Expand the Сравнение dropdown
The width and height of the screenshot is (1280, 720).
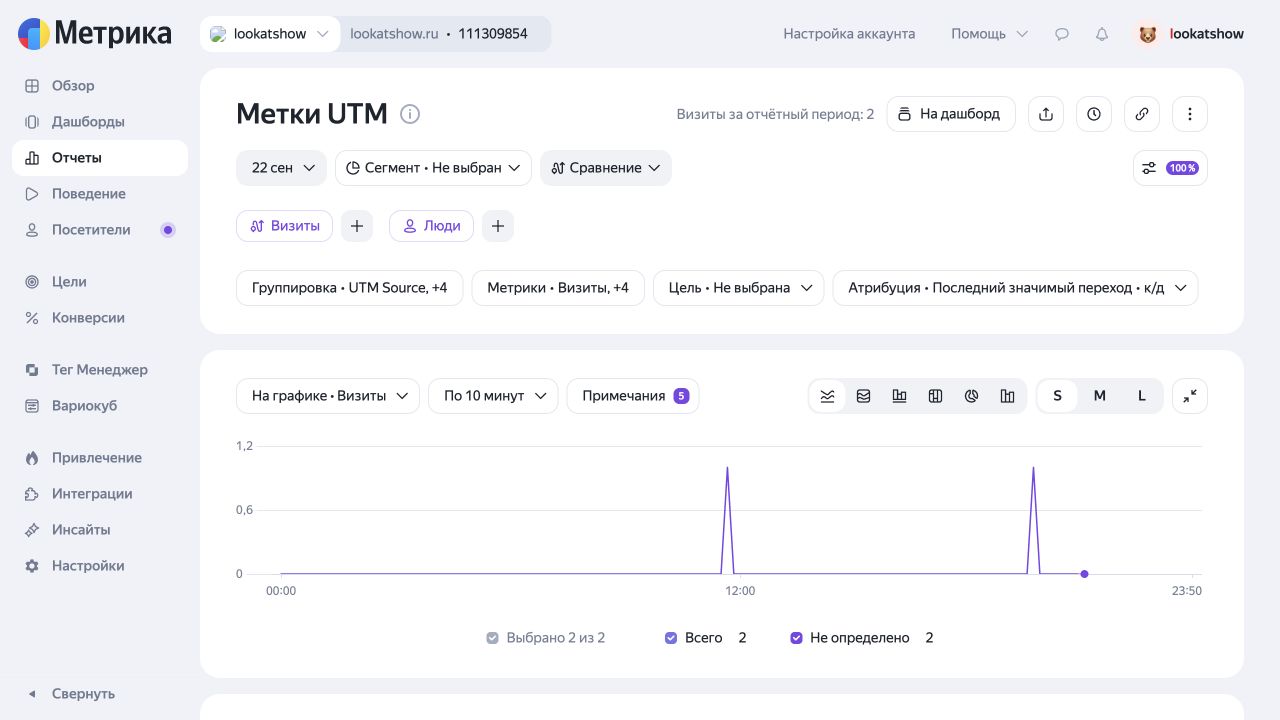[x=606, y=168]
